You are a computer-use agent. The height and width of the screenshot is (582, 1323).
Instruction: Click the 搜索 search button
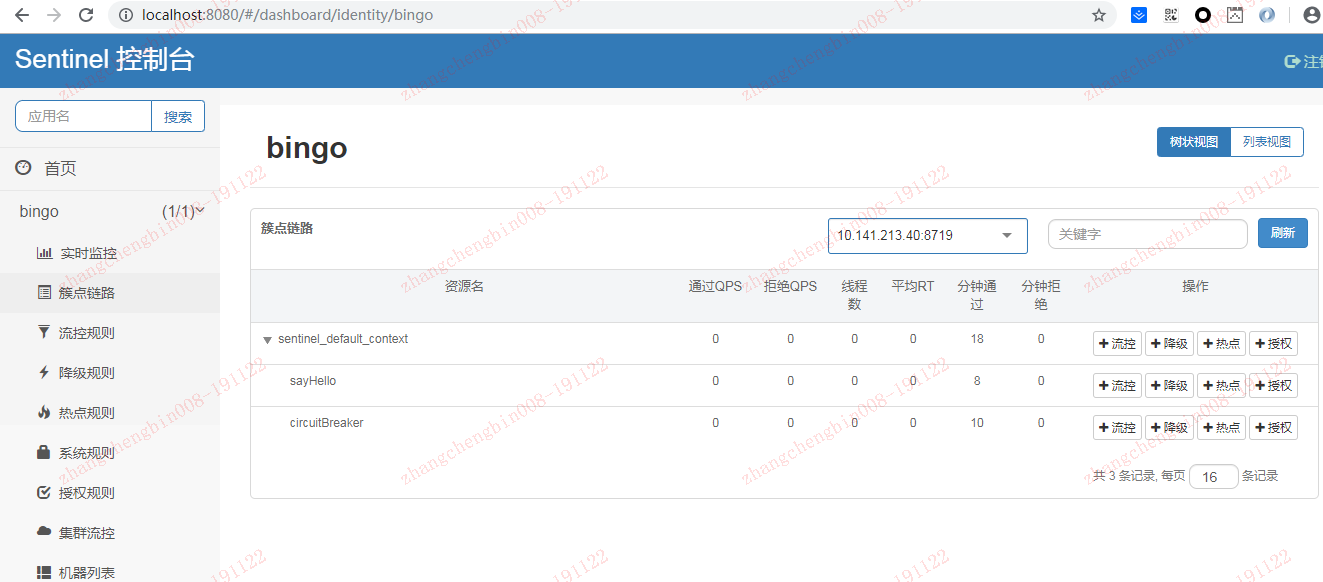[178, 116]
